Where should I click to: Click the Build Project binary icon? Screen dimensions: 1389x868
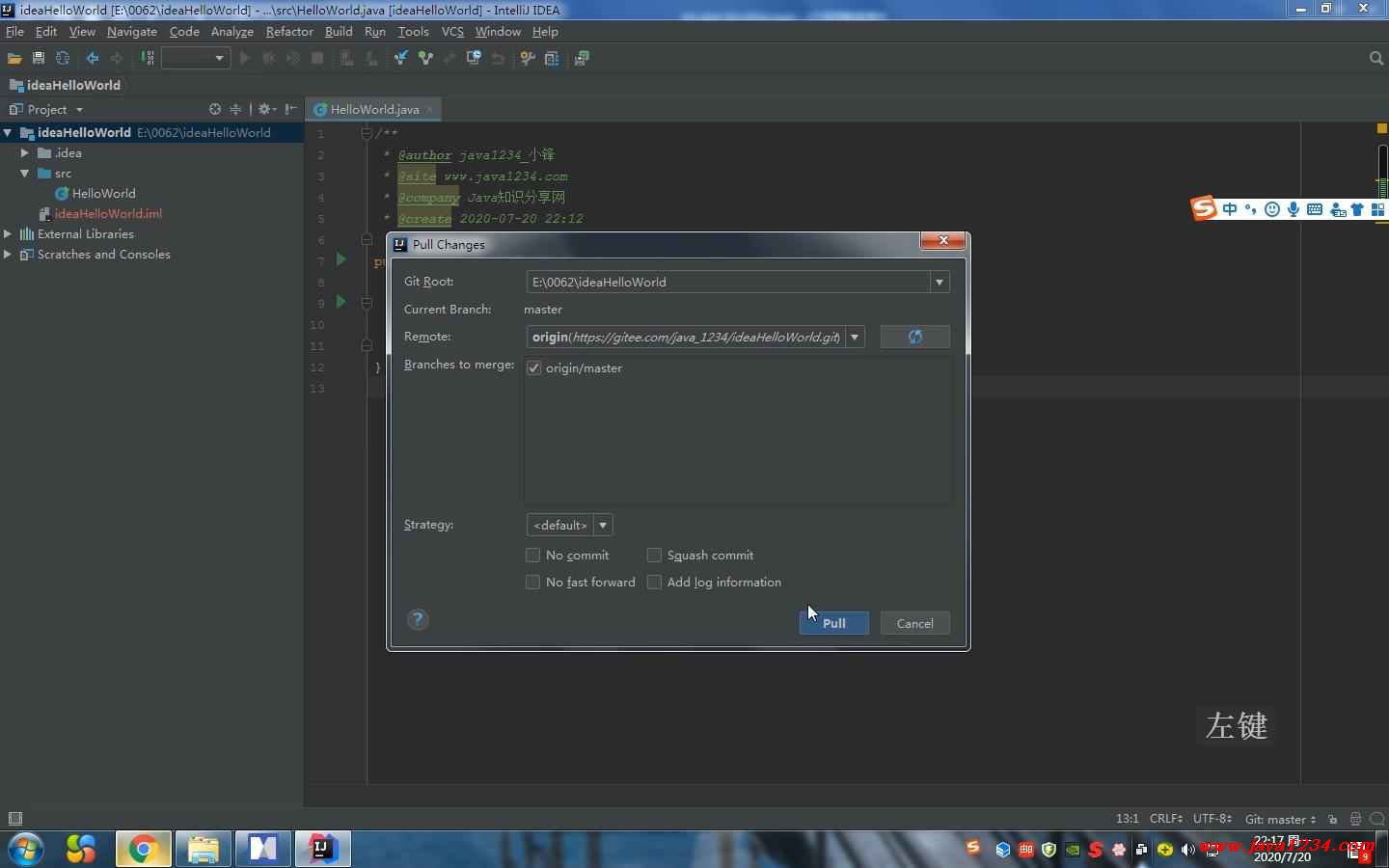148,58
